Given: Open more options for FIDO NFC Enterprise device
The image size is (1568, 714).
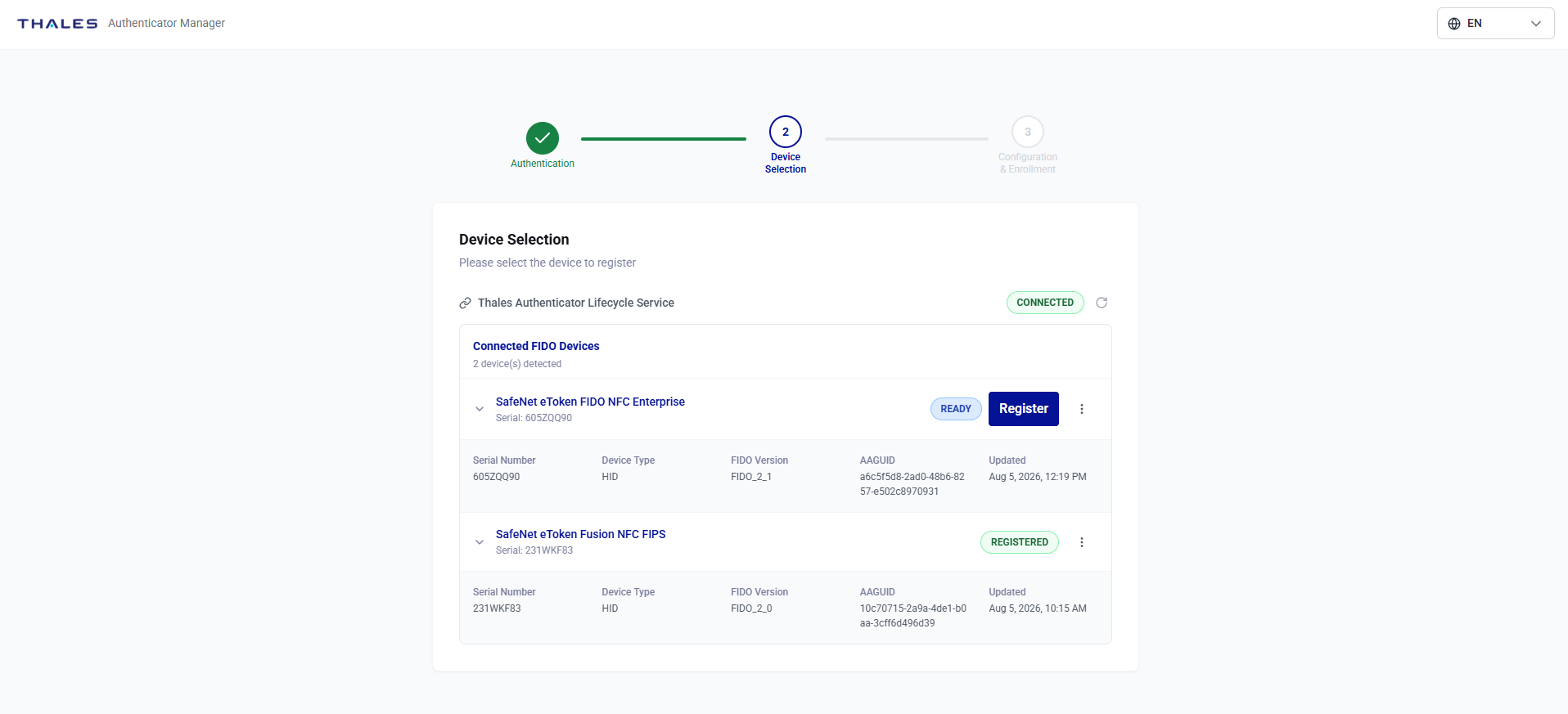Looking at the screenshot, I should pos(1082,409).
